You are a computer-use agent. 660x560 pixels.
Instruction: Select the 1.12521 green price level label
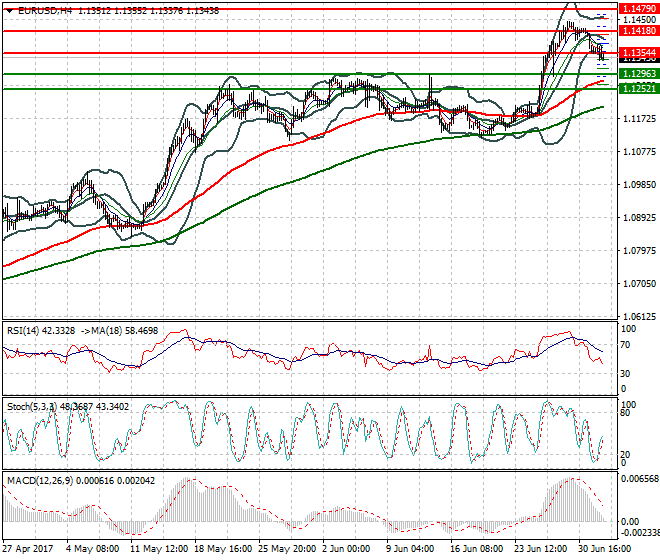639,88
